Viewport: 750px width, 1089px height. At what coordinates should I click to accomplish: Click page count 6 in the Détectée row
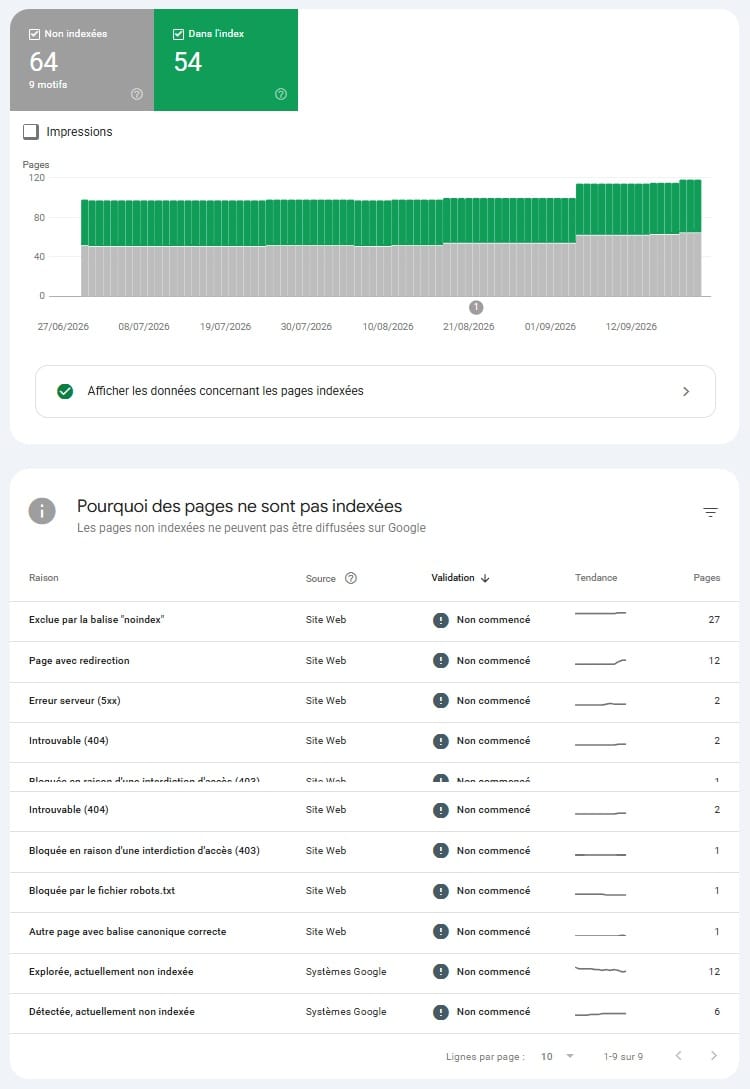coord(717,1012)
